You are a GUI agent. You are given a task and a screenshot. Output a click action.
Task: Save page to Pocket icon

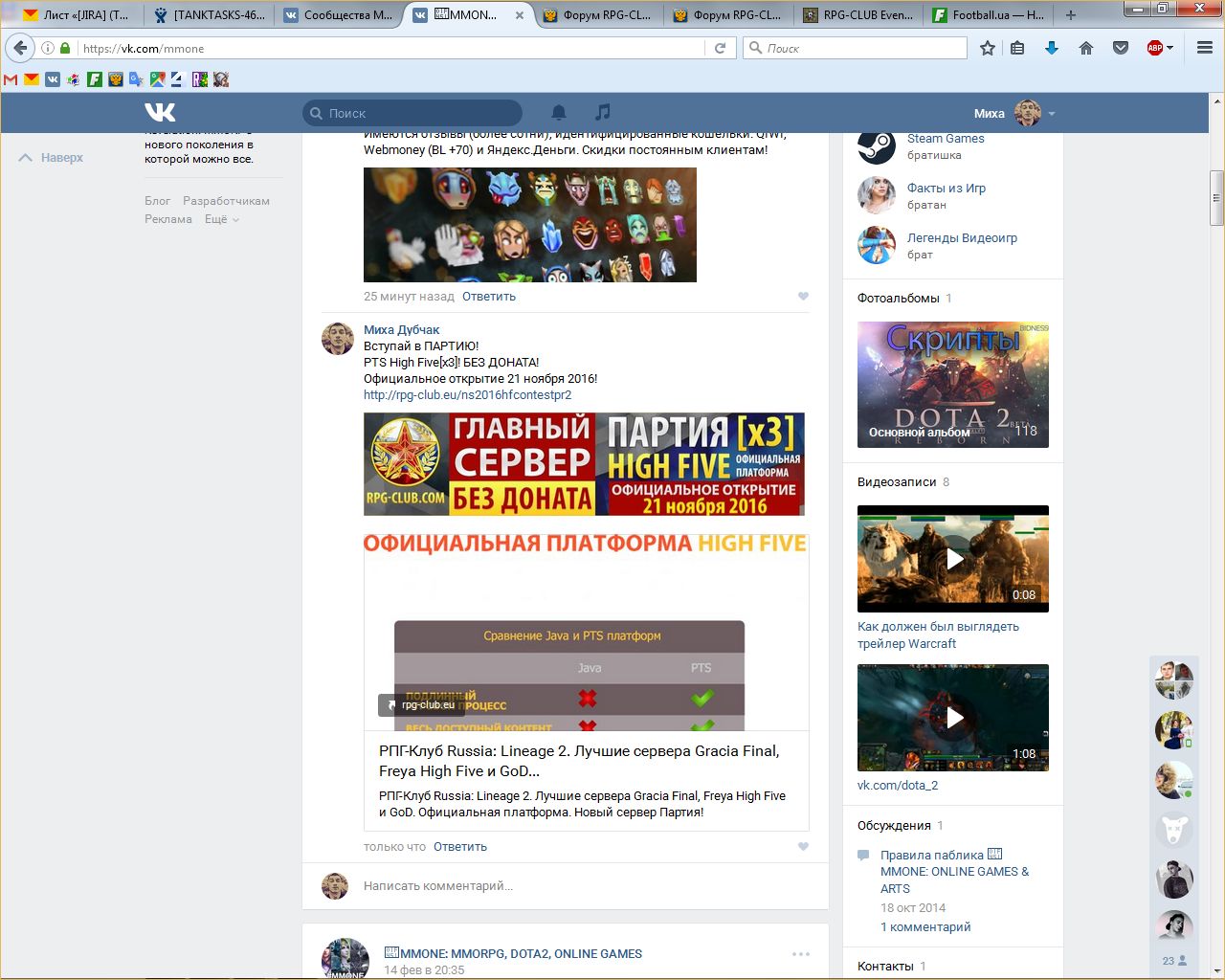pos(1121,48)
